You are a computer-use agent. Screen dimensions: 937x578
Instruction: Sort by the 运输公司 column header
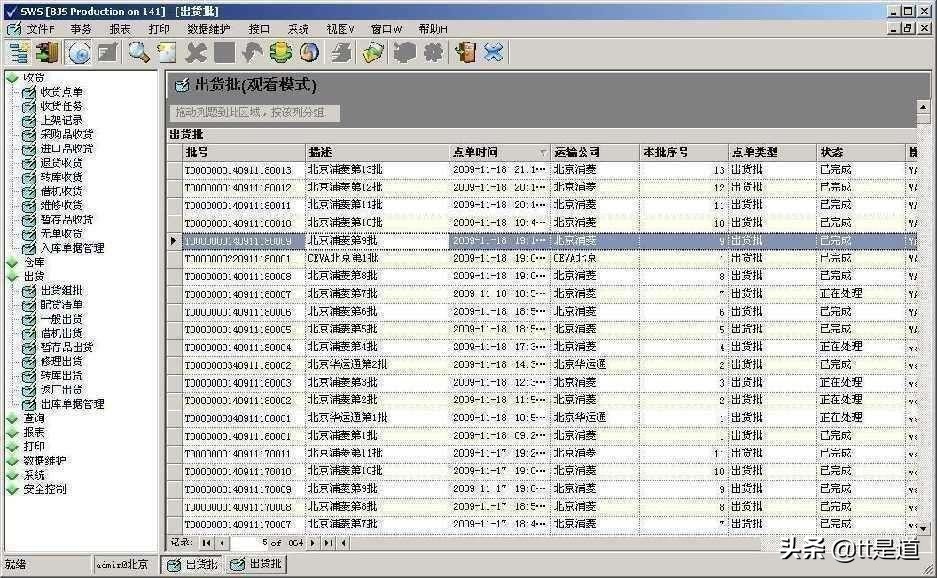(x=595, y=152)
